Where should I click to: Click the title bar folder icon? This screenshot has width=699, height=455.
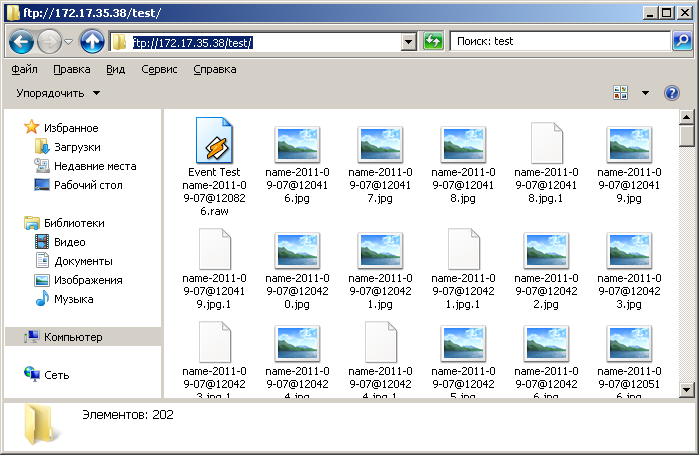(x=13, y=12)
